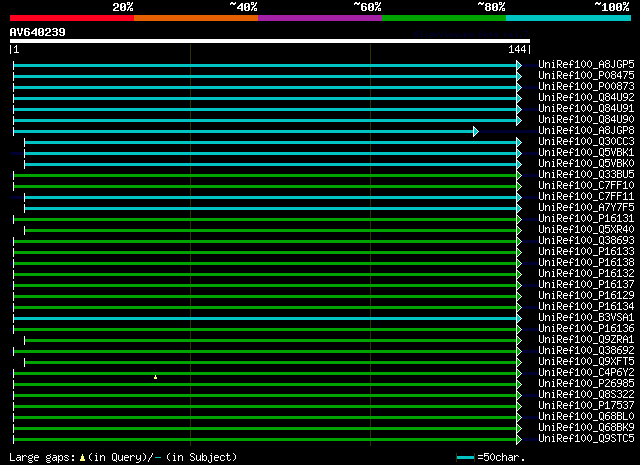
Task: Click the orange ~40% identity legend segment
Action: [196, 18]
